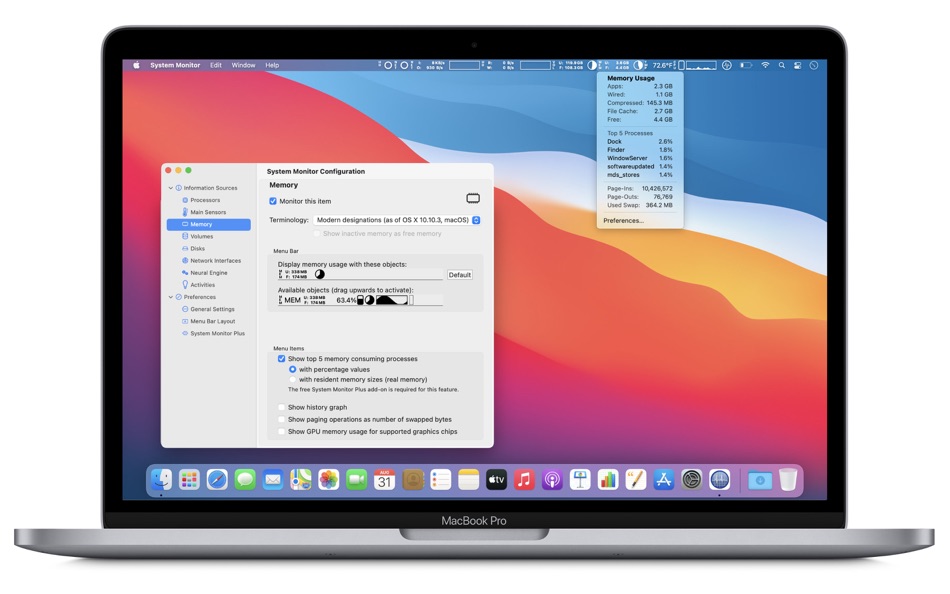Open Music from the Dock
Screen dimensions: 950x594
point(524,480)
